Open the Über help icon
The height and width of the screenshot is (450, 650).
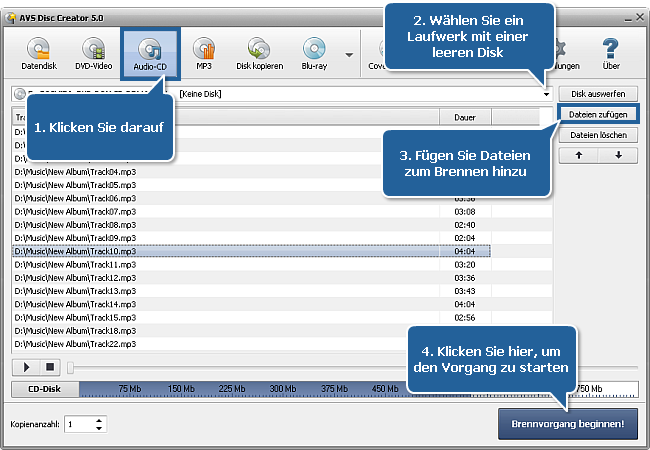pyautogui.click(x=611, y=54)
